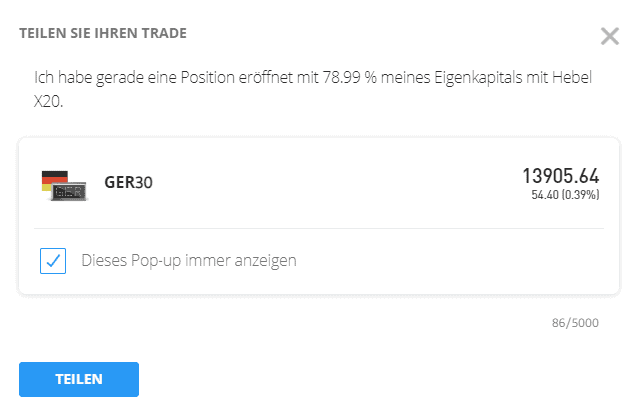Click the word 'Ich' starting the message

pos(43,78)
